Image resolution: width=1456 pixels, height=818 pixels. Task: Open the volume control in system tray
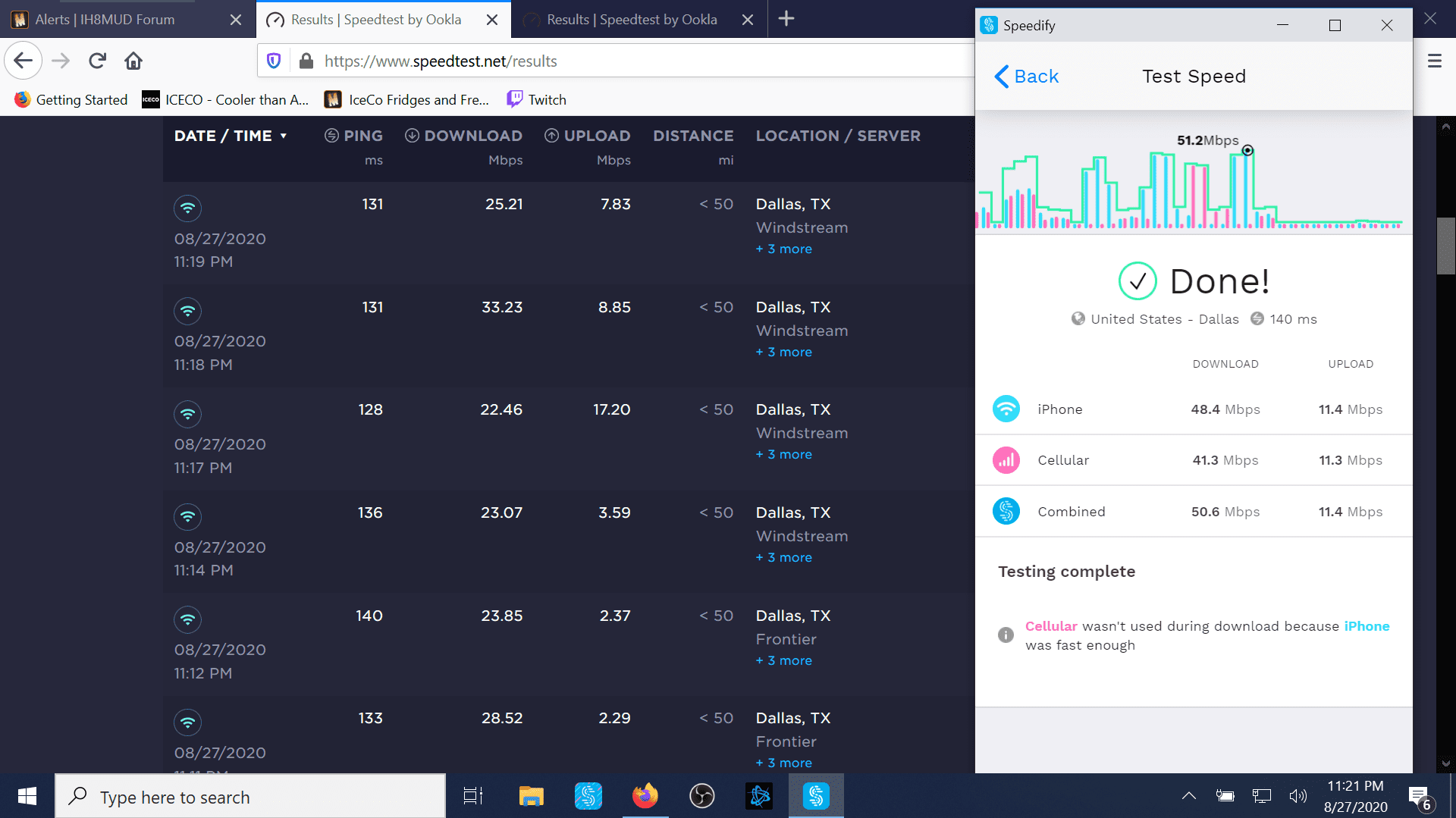[1298, 796]
